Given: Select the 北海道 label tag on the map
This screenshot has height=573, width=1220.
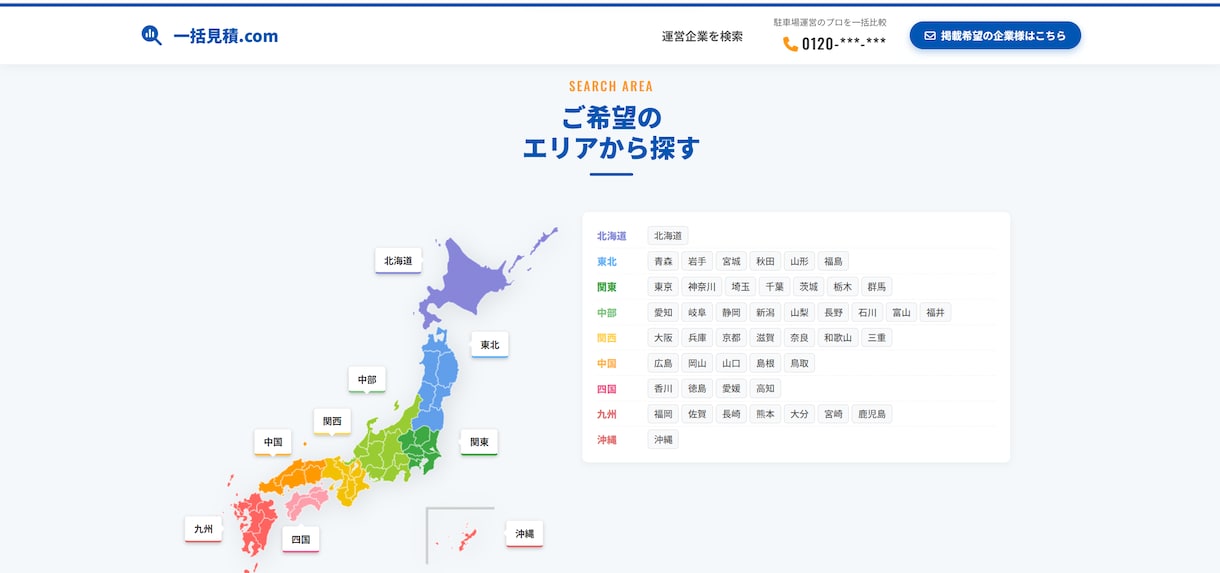Looking at the screenshot, I should (x=398, y=260).
